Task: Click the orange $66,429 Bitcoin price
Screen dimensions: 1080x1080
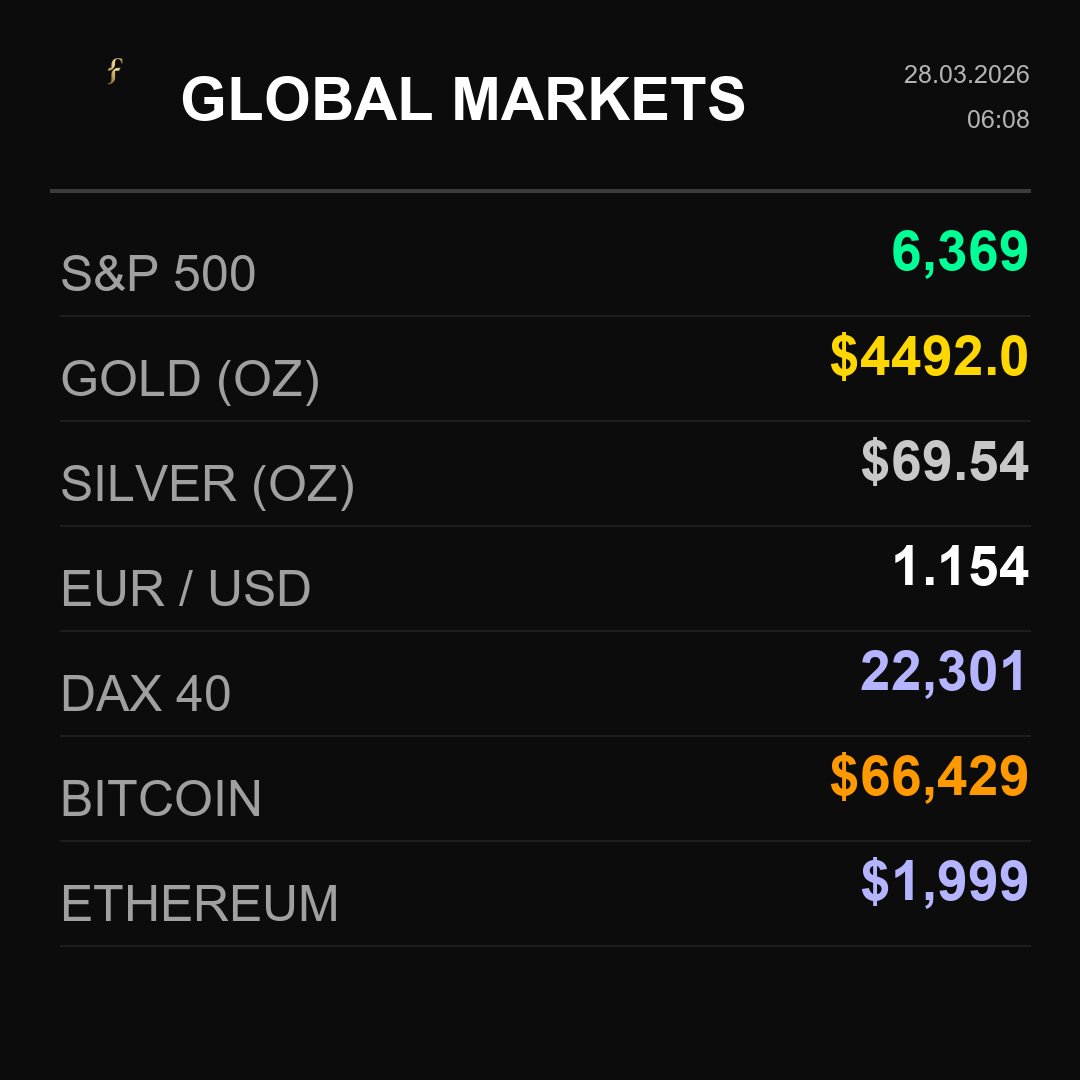Action: 929,777
